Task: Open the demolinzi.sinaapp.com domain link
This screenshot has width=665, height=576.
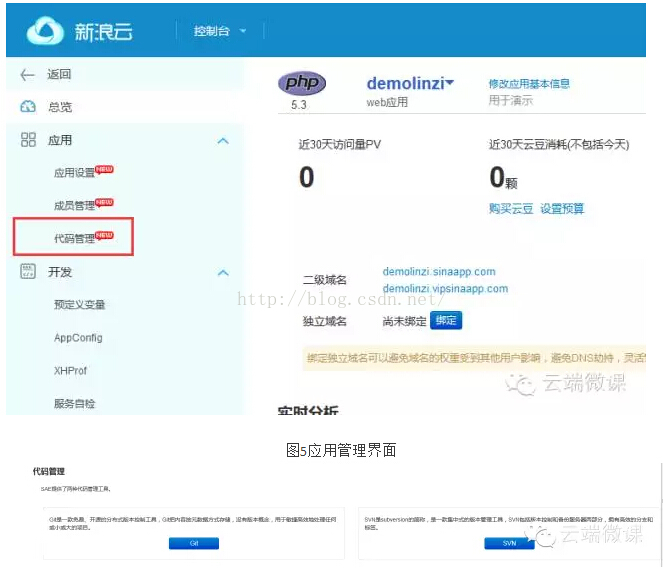Action: [x=439, y=271]
